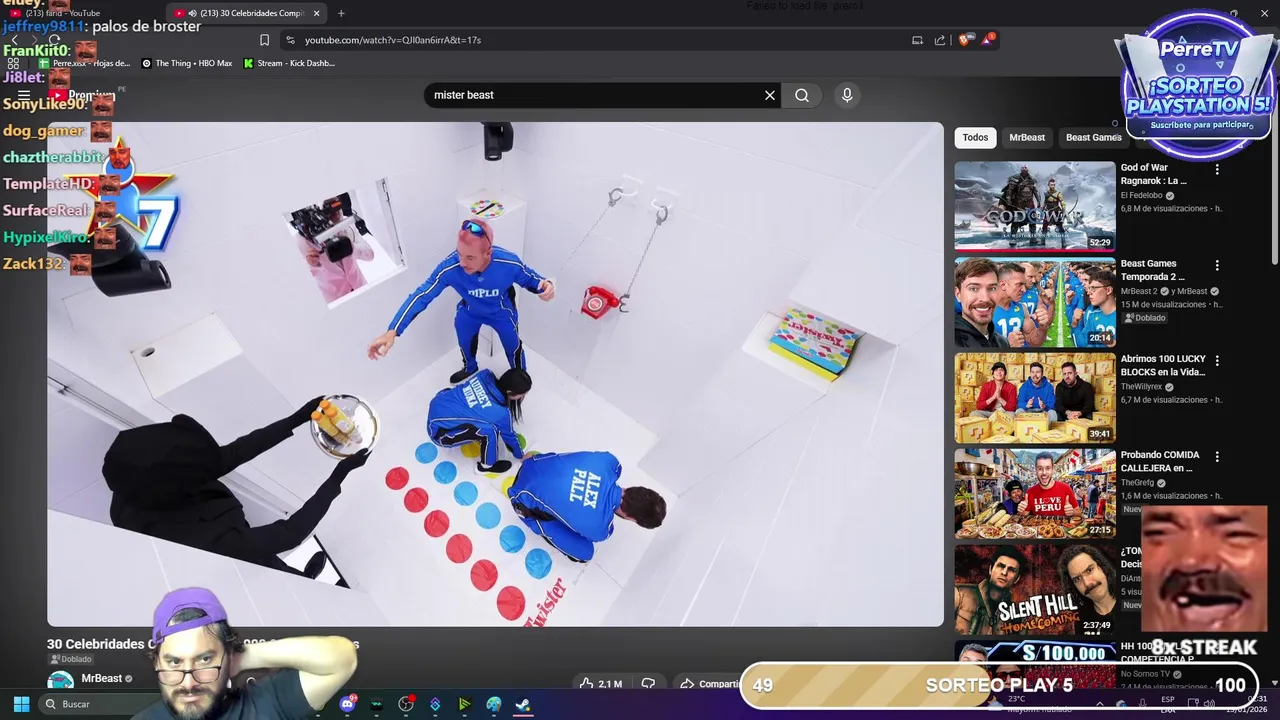Open the MrBeast channel name link
This screenshot has height=720, width=1280.
(101, 678)
